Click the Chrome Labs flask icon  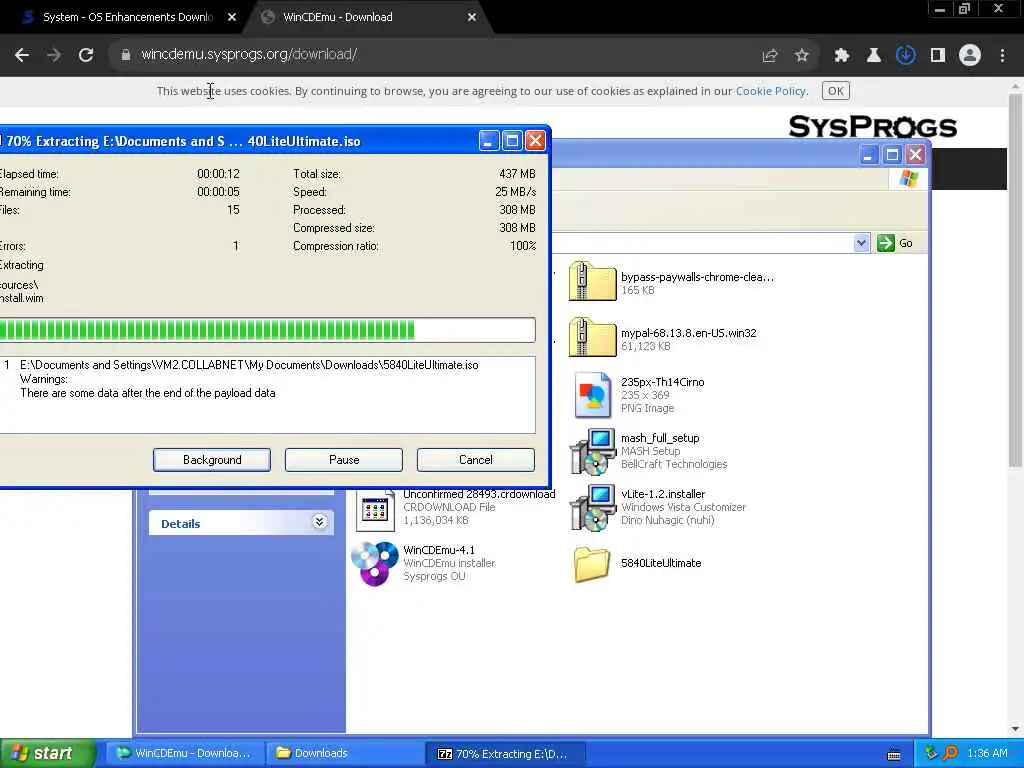click(x=873, y=56)
